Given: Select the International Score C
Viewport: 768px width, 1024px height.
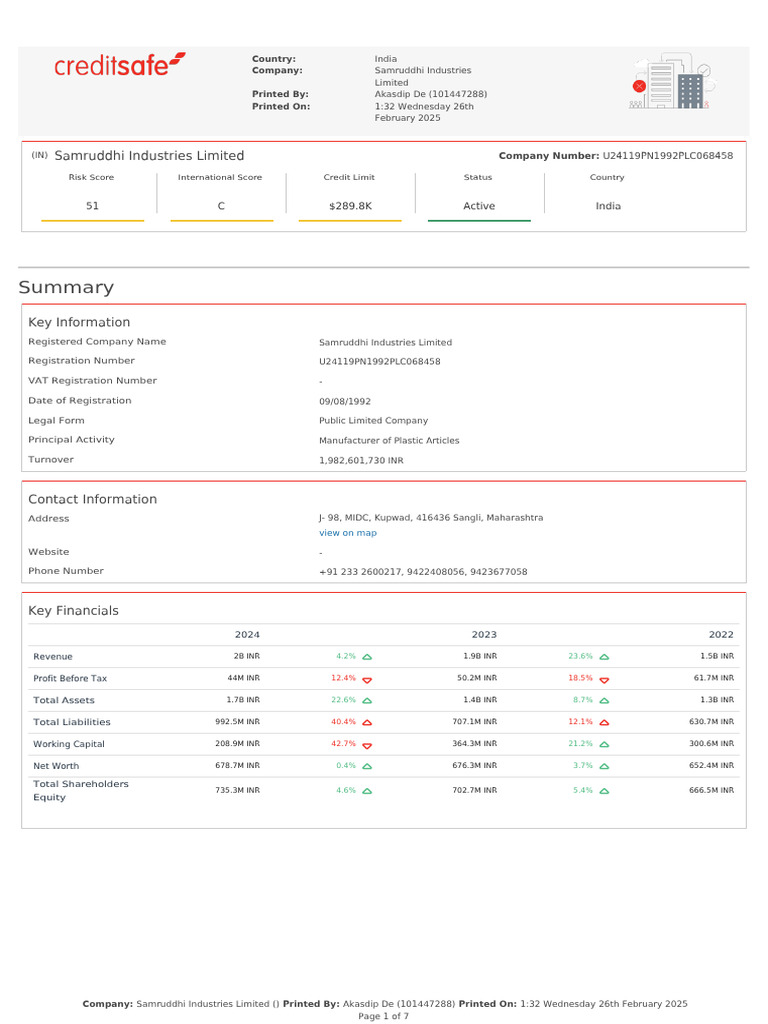Looking at the screenshot, I should 221,206.
